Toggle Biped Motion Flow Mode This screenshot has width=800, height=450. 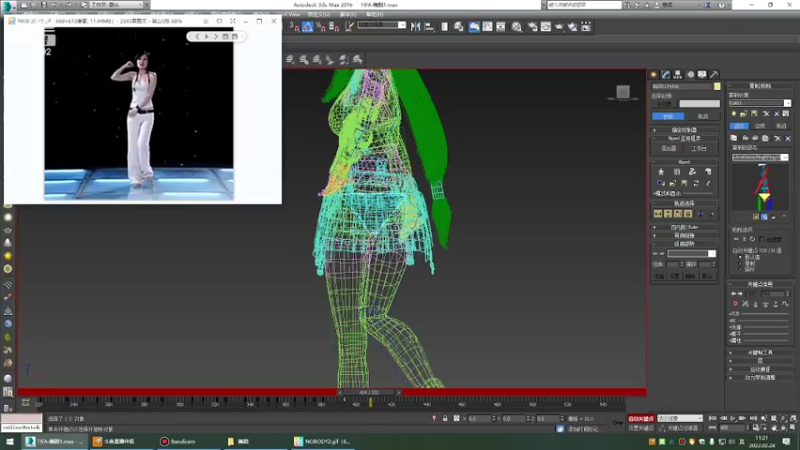coord(692,172)
